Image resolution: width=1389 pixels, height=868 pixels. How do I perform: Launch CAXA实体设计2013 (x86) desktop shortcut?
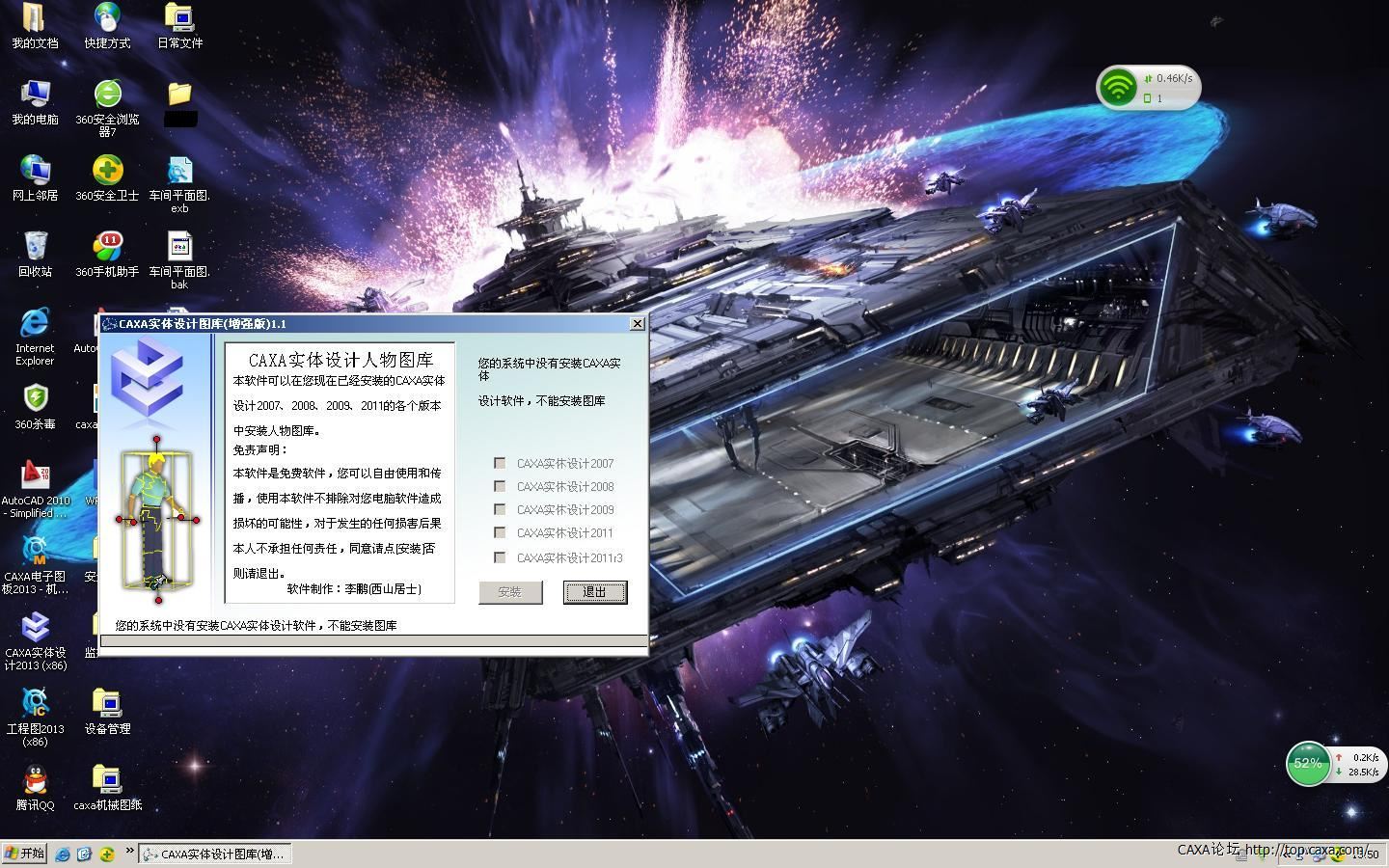(x=35, y=641)
